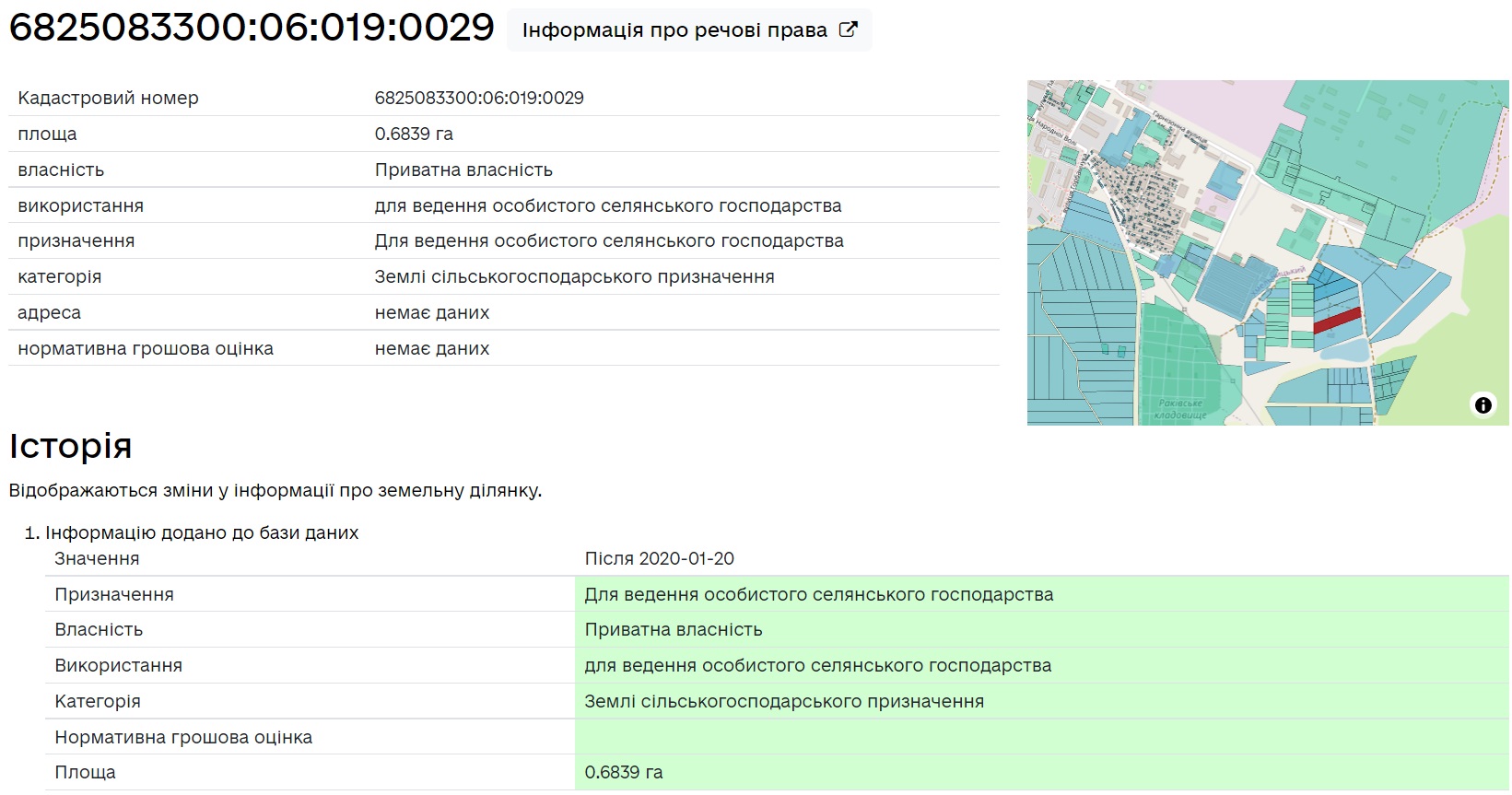
Task: Click the 0.6839 га area value in the top table
Action: click(414, 134)
